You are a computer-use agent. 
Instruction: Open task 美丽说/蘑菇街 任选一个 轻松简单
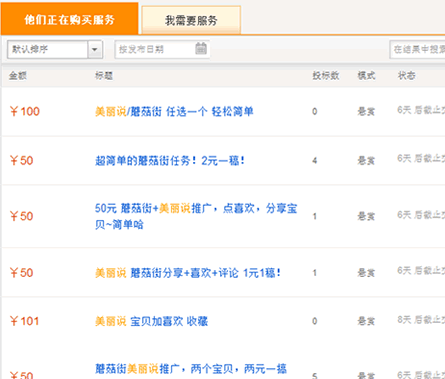174,111
